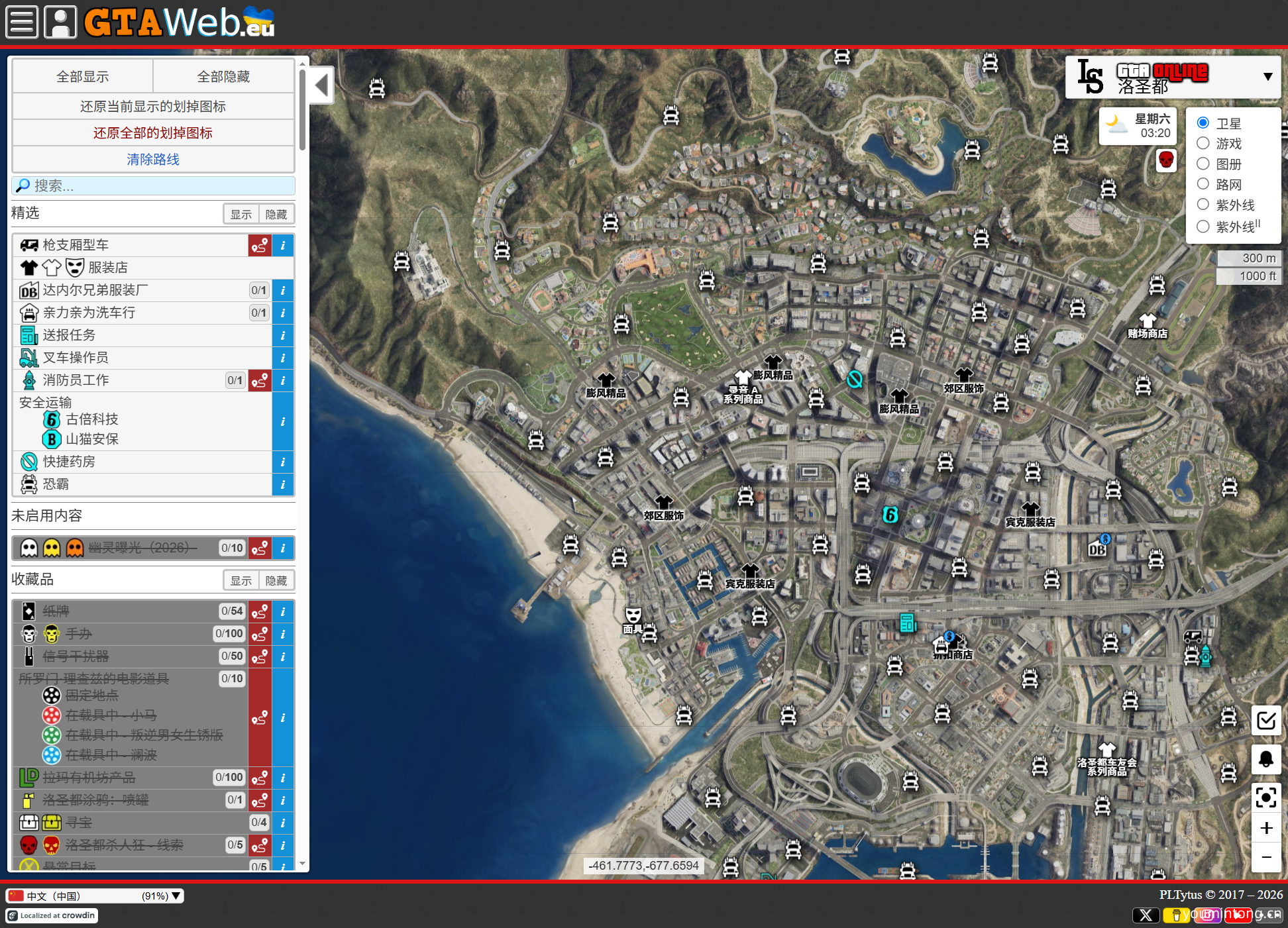Toggle 服装店 markers row
The image size is (1288, 928).
pyautogui.click(x=153, y=268)
